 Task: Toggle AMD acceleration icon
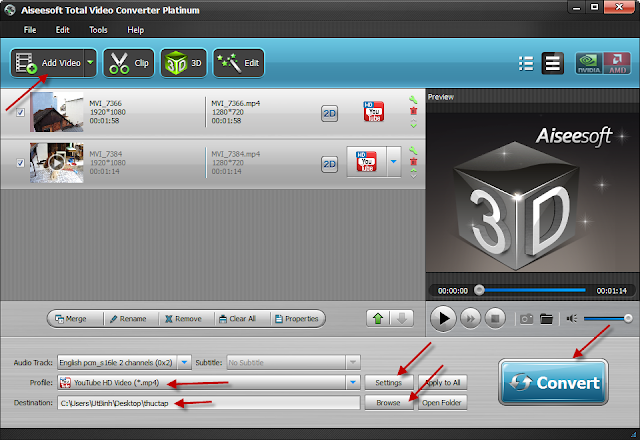(x=617, y=63)
